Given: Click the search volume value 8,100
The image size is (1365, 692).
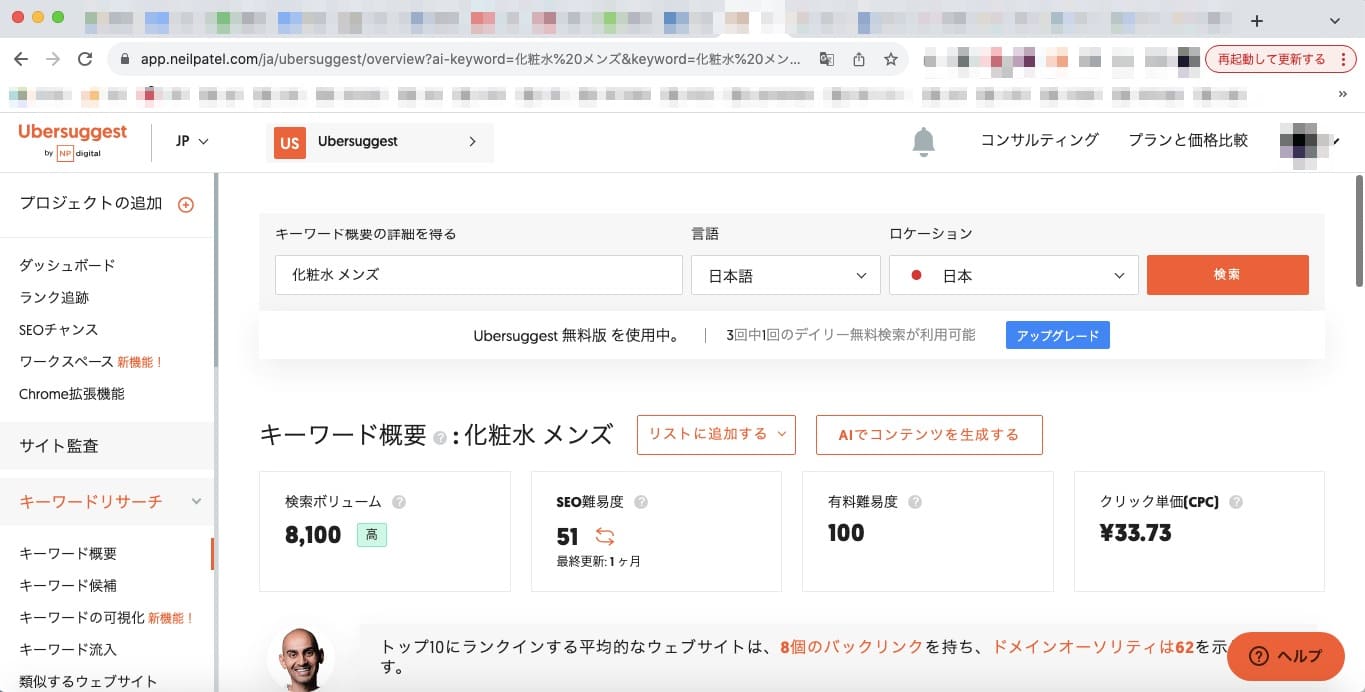Looking at the screenshot, I should (x=313, y=535).
